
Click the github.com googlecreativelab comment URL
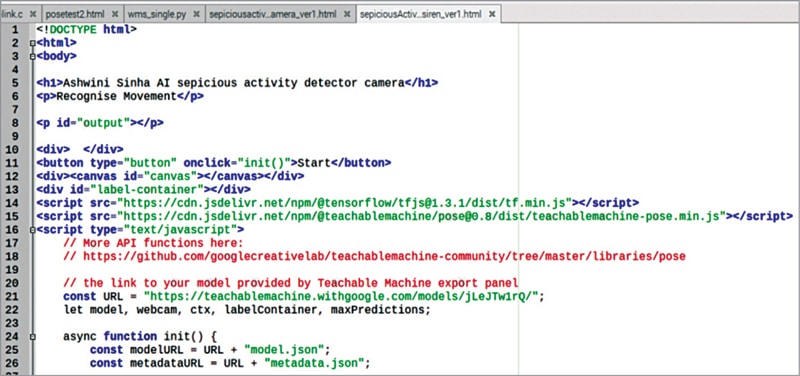(384, 256)
